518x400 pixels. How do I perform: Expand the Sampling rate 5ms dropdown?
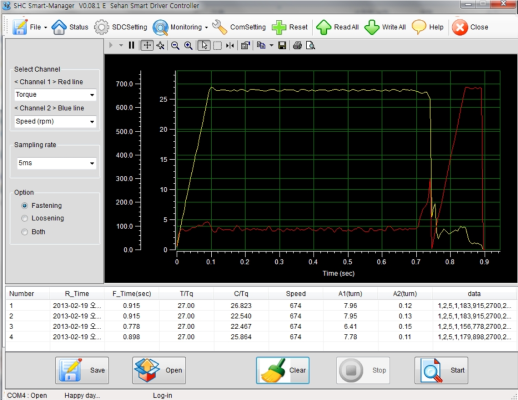(x=57, y=163)
